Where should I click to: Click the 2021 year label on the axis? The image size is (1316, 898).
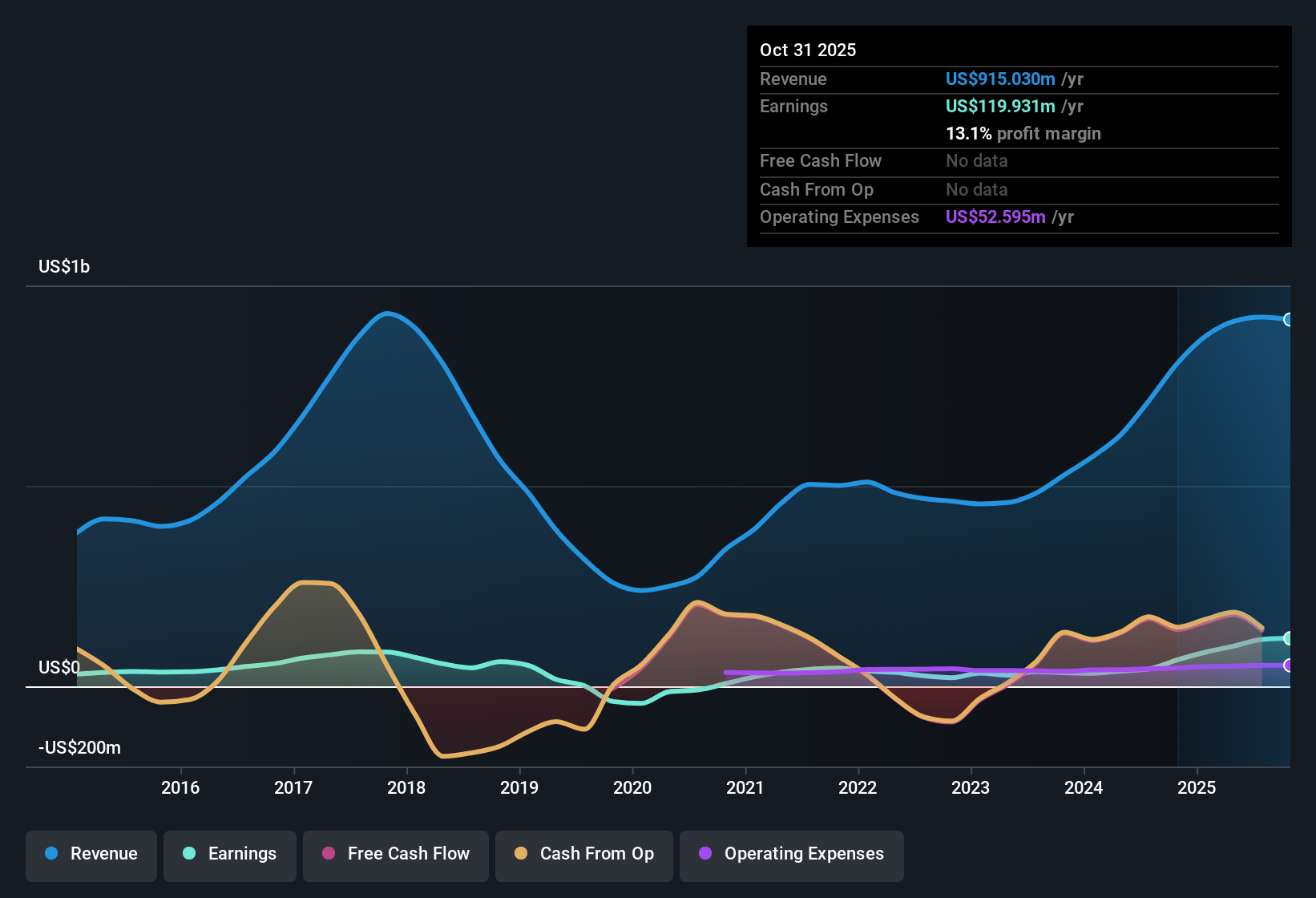tap(745, 788)
